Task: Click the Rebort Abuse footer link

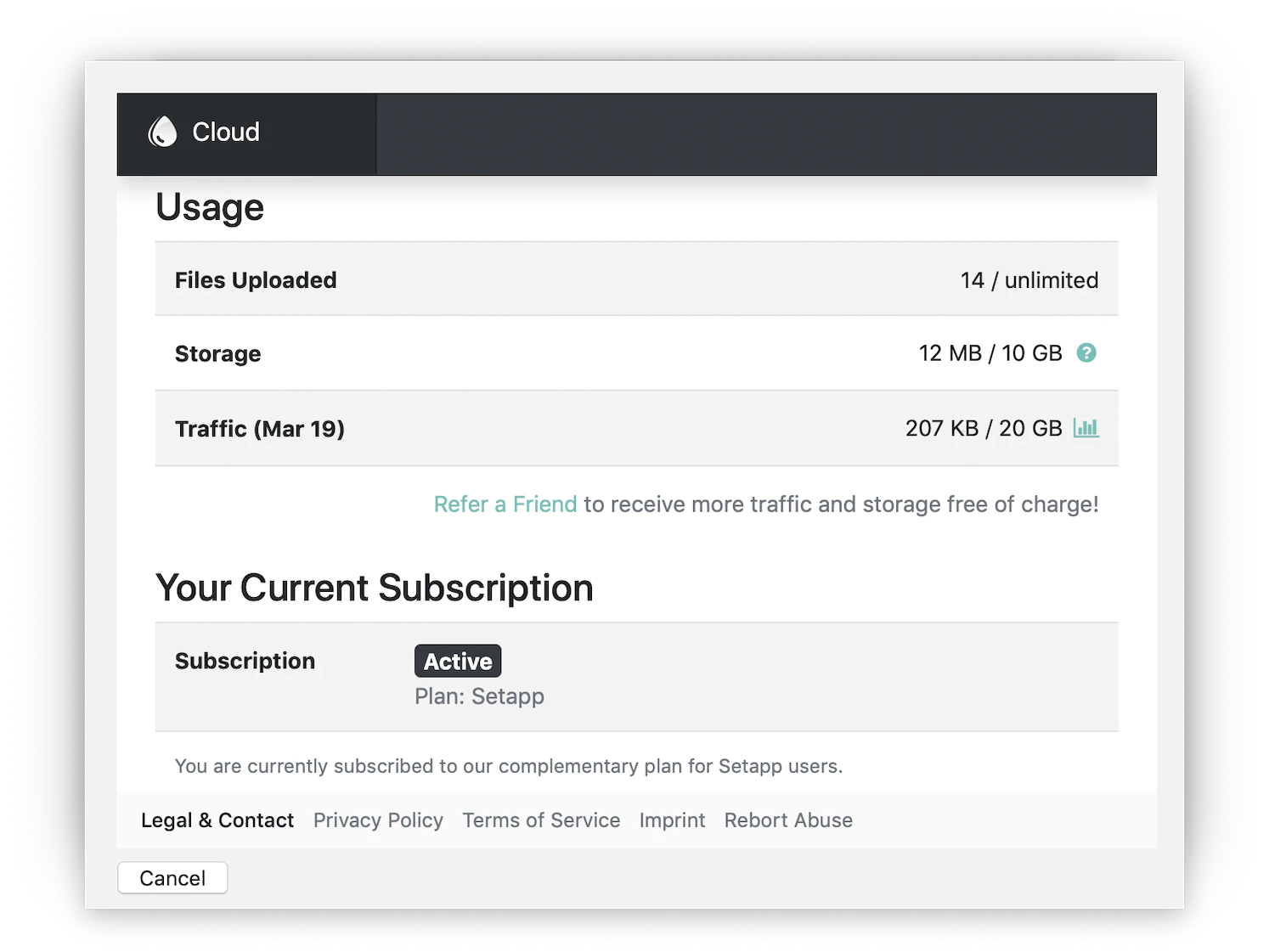Action: click(x=787, y=820)
